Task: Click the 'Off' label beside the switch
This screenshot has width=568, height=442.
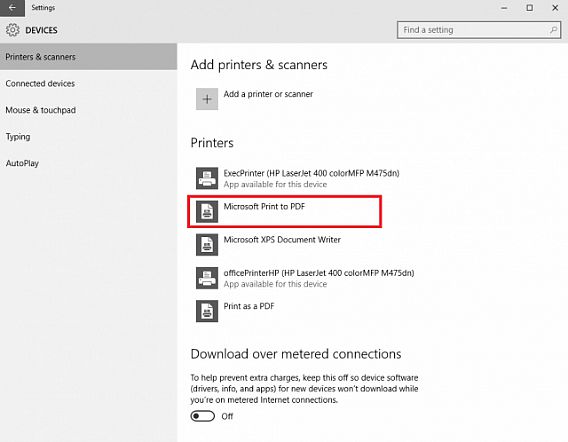Action: point(227,416)
